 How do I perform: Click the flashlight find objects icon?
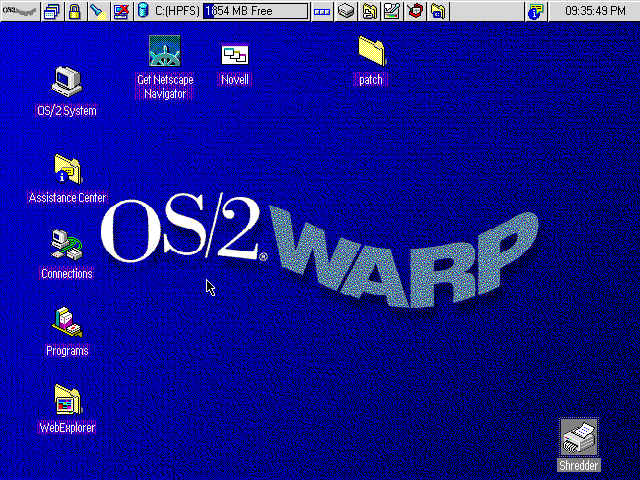coord(98,11)
